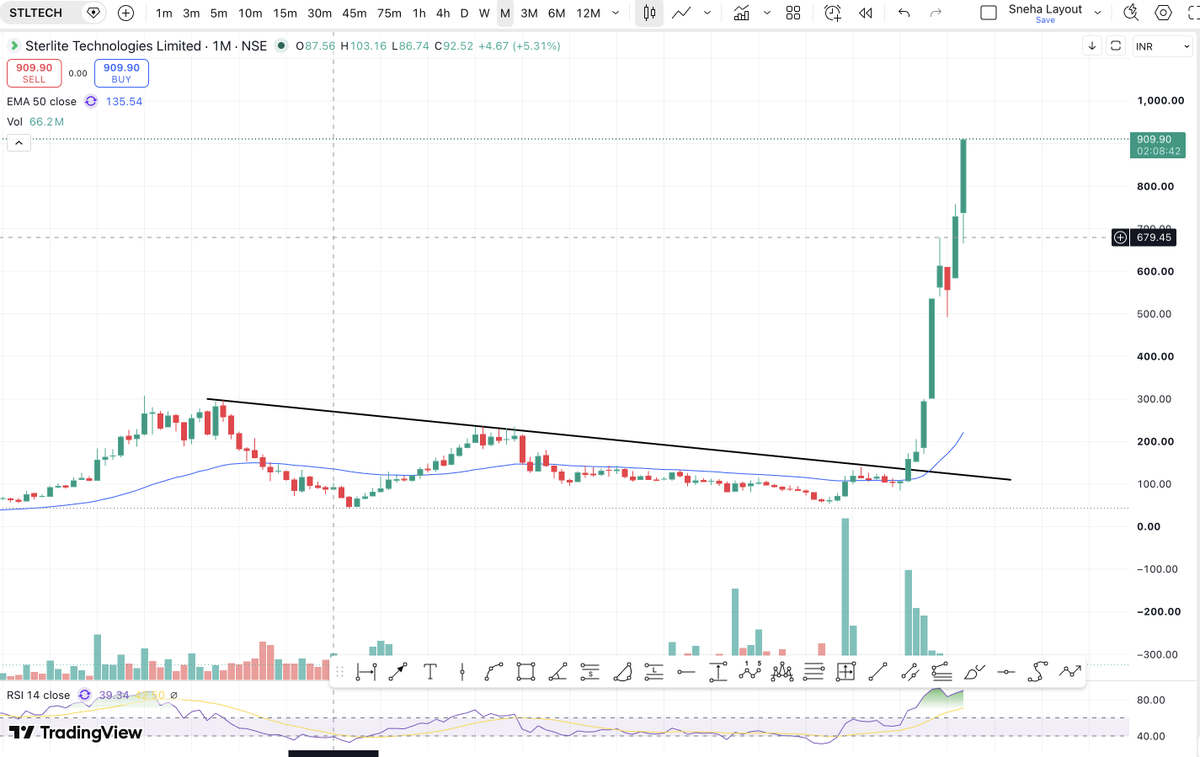The width and height of the screenshot is (1200, 757).
Task: Open the Indicators icon in top toolbar
Action: click(741, 13)
